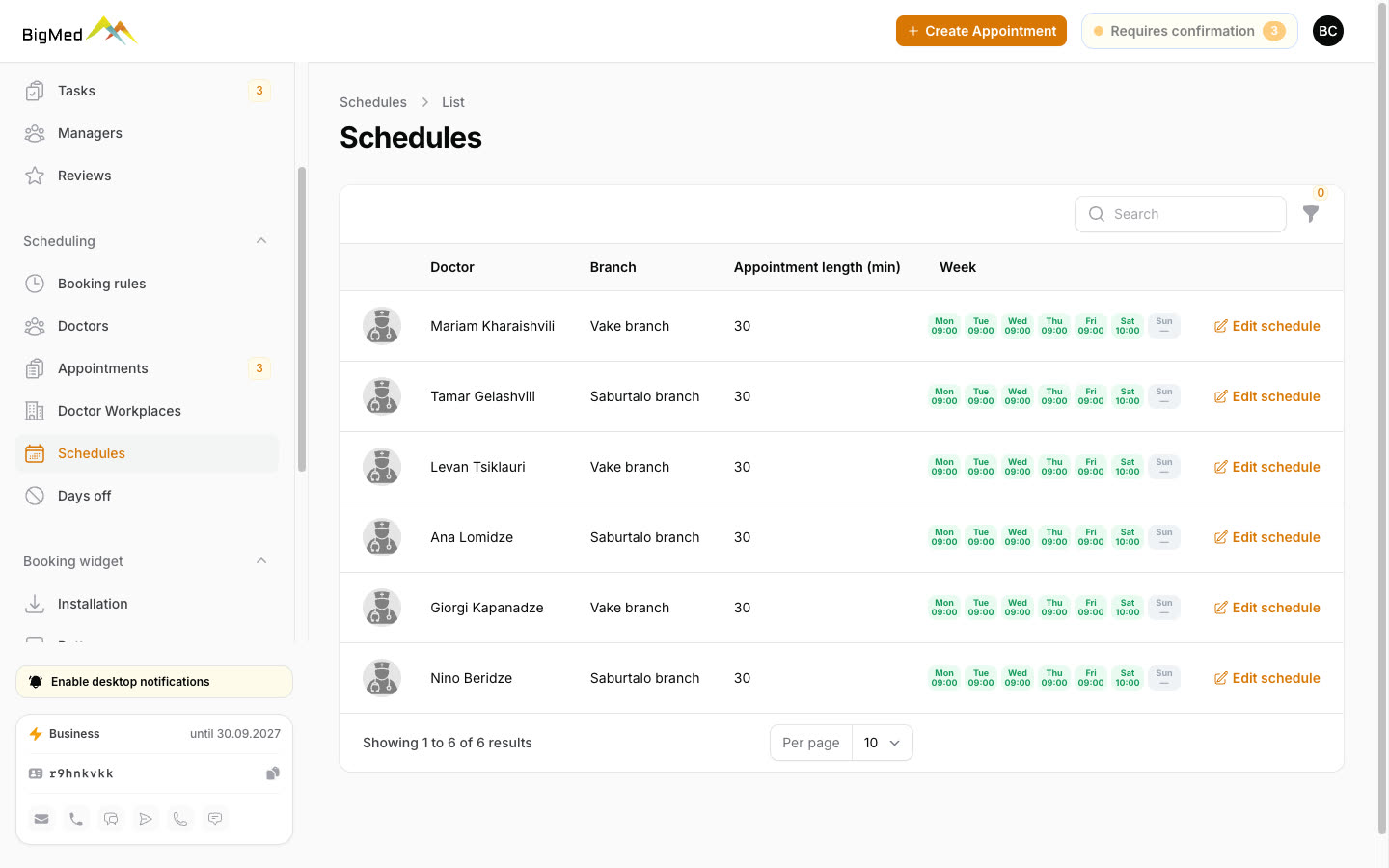Open the Per page 10 dropdown
The width and height of the screenshot is (1389, 868).
[883, 743]
